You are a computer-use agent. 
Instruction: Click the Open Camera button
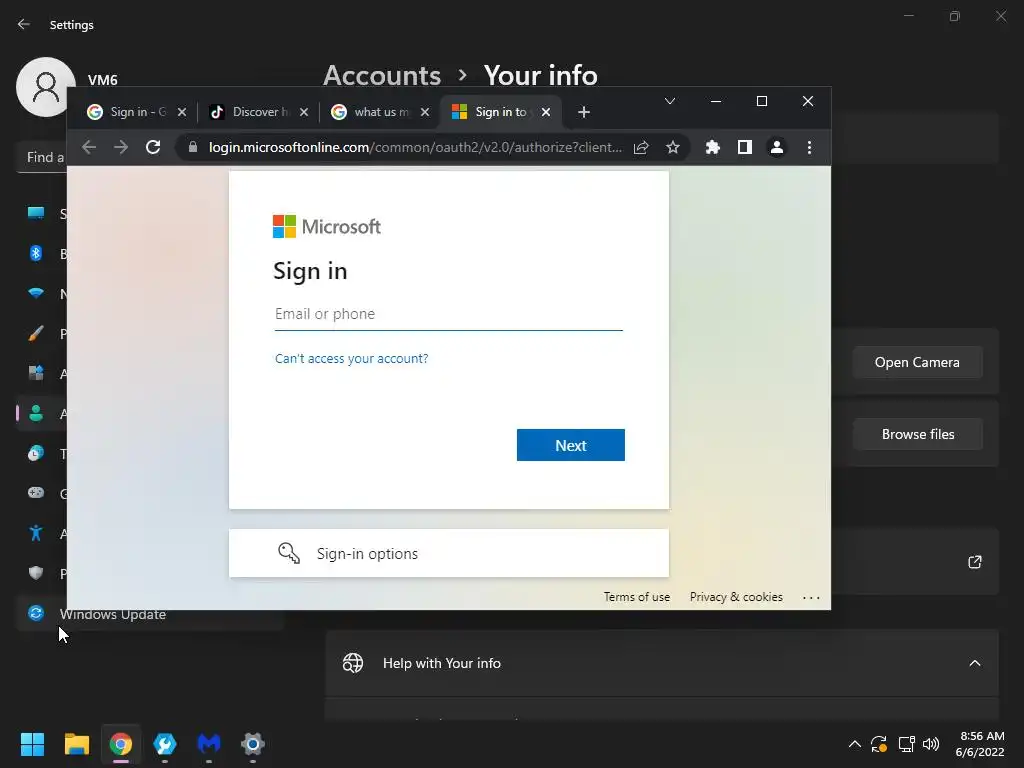(x=918, y=362)
